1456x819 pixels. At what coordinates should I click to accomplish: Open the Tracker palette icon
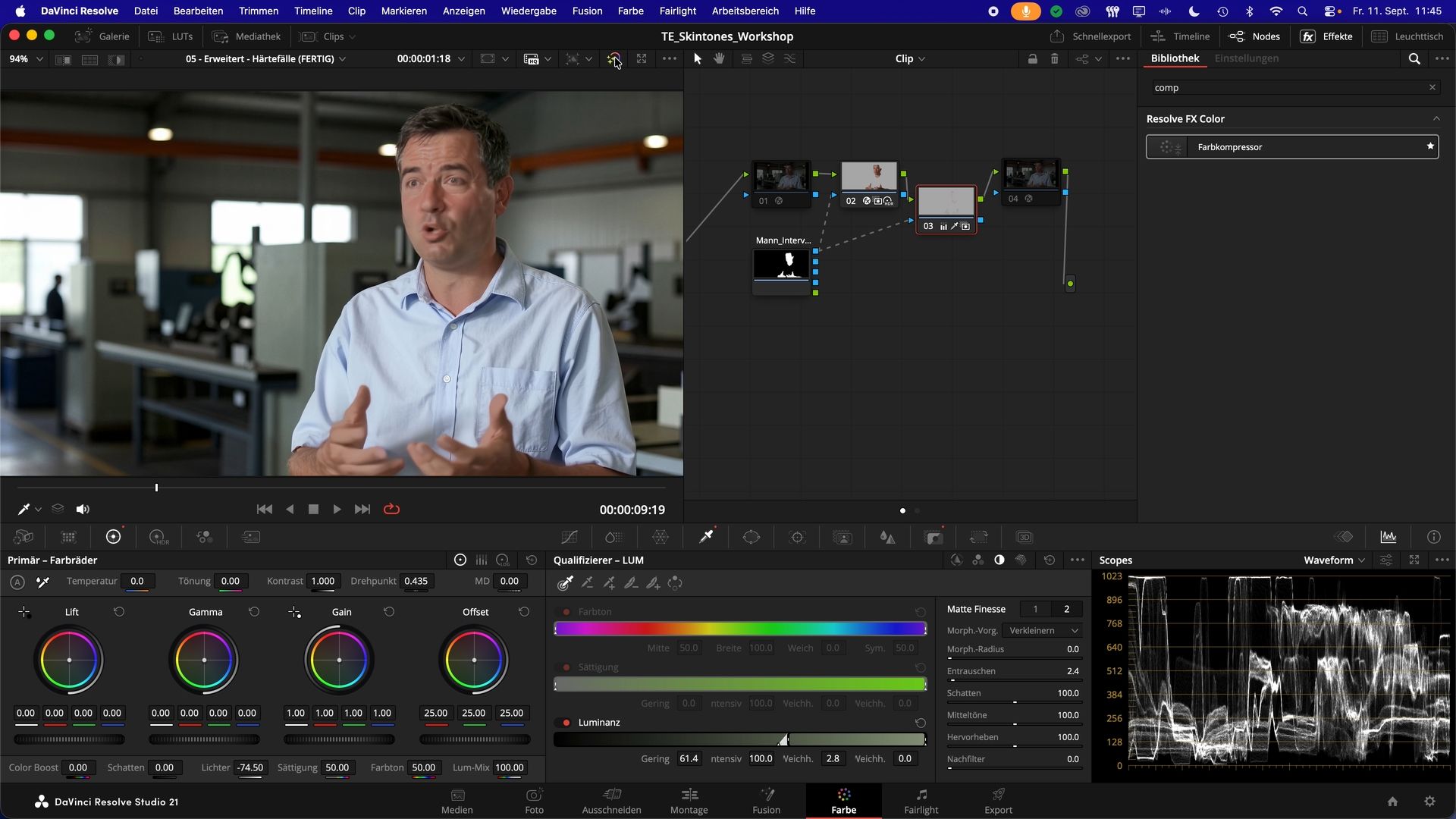pos(797,537)
